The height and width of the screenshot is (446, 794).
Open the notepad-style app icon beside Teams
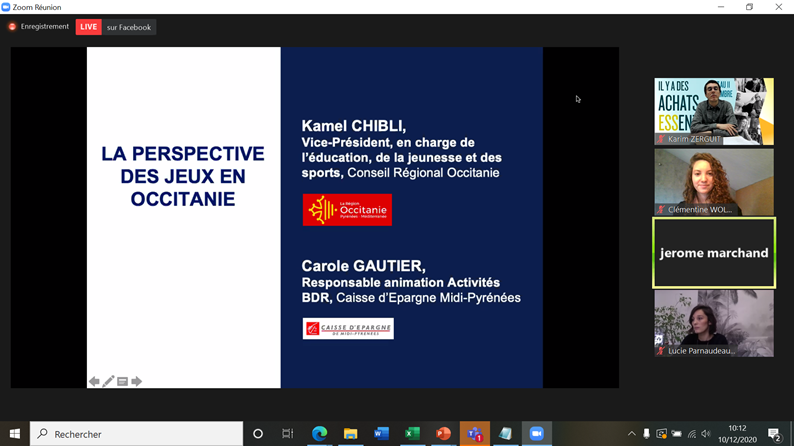pos(505,434)
